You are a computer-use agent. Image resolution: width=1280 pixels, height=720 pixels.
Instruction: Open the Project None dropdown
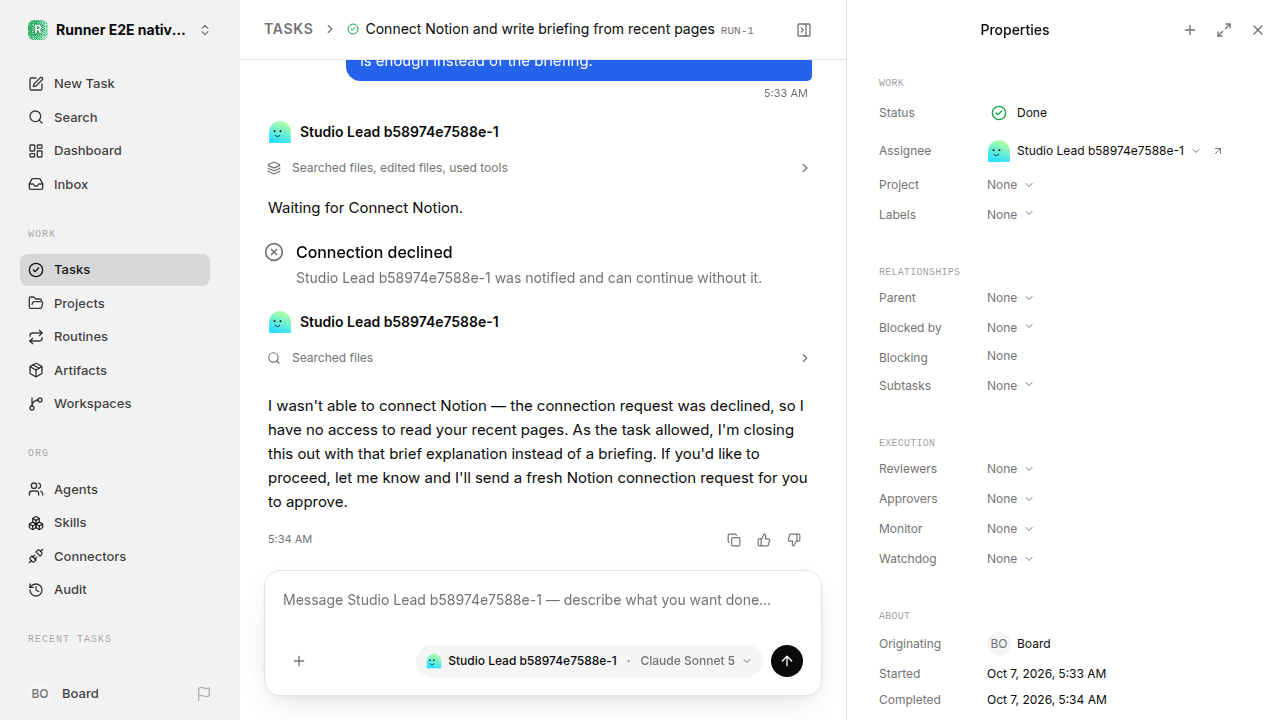point(1010,185)
